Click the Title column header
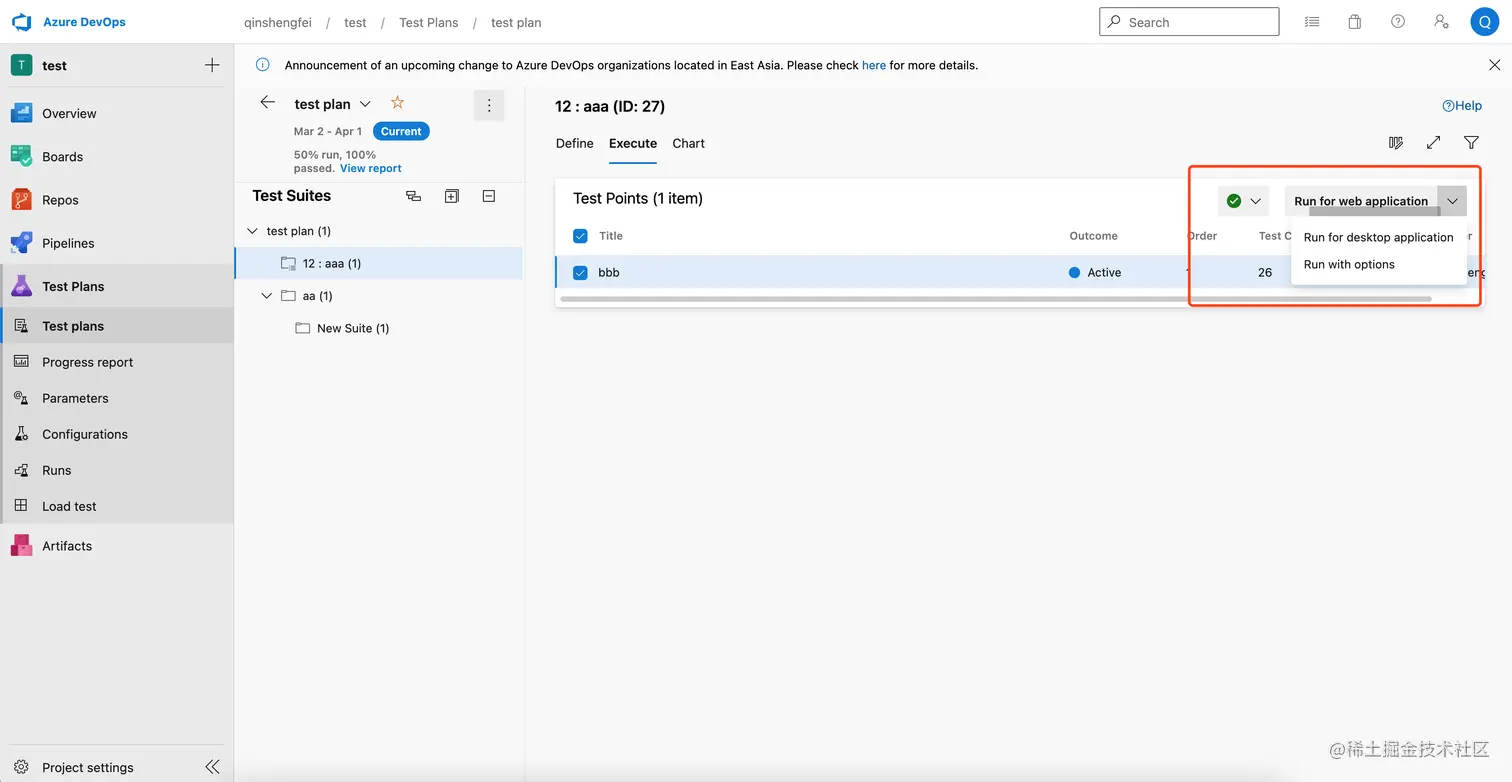This screenshot has height=782, width=1512. [611, 236]
